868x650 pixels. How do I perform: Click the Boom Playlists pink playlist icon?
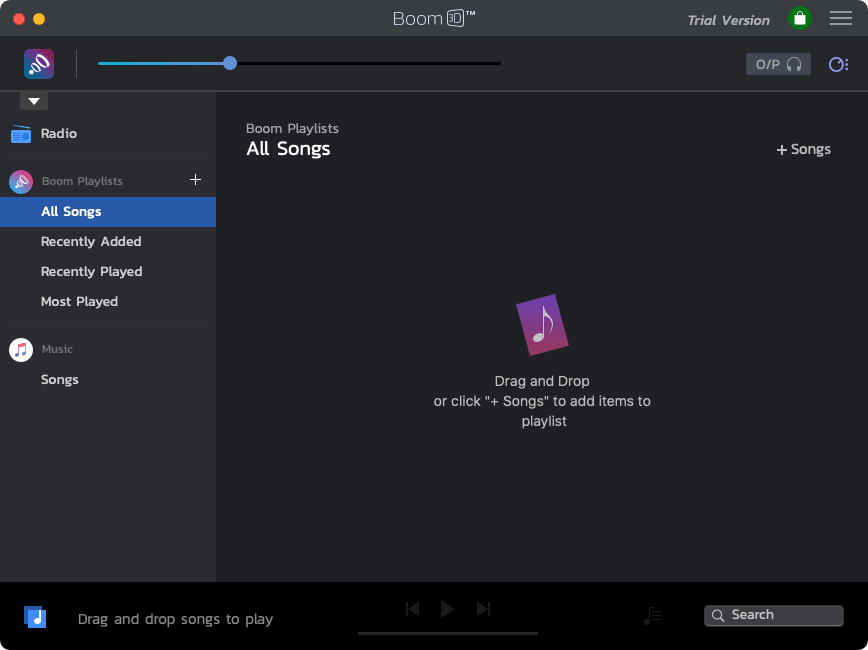coord(19,180)
